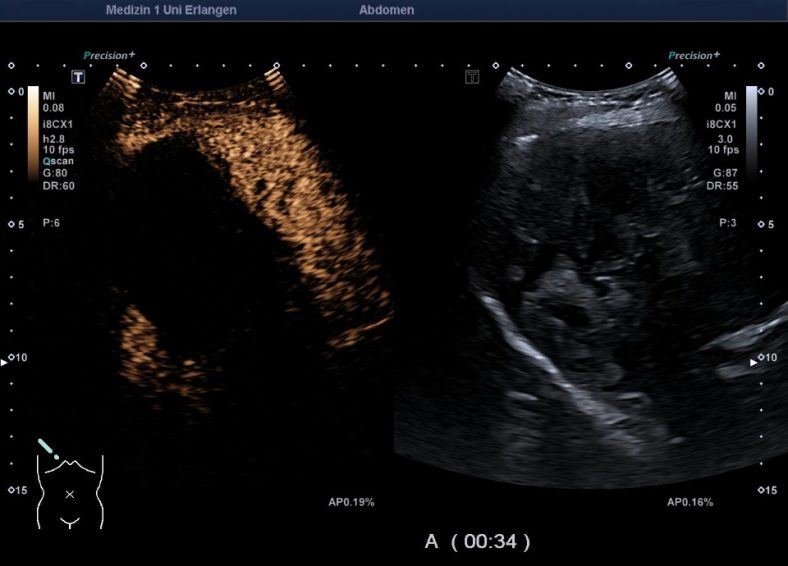Click the contrast timer A (00:34)

pyautogui.click(x=477, y=542)
